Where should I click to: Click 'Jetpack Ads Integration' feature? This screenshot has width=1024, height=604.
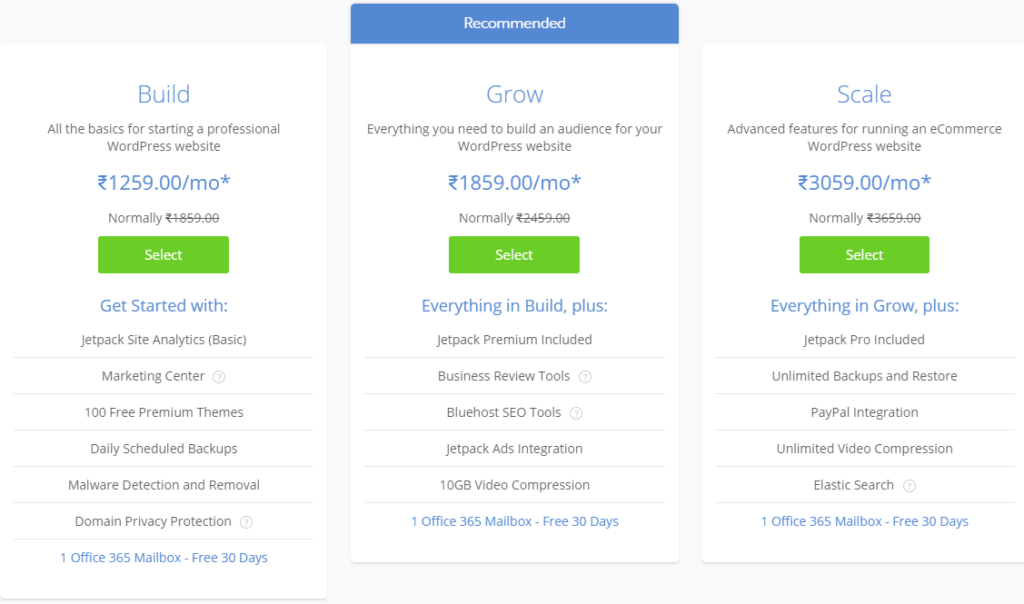click(515, 449)
